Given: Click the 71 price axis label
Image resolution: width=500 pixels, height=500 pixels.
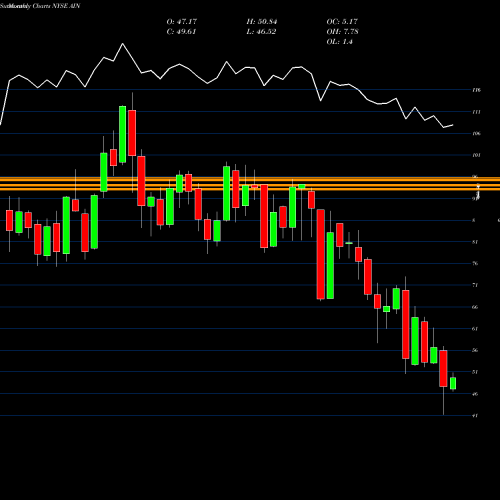Looking at the screenshot, I should click(475, 285).
